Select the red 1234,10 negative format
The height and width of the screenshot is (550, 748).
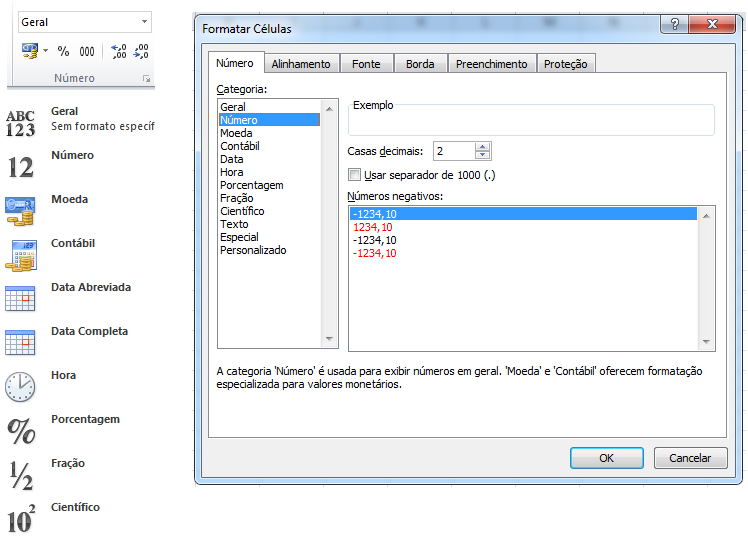point(372,227)
